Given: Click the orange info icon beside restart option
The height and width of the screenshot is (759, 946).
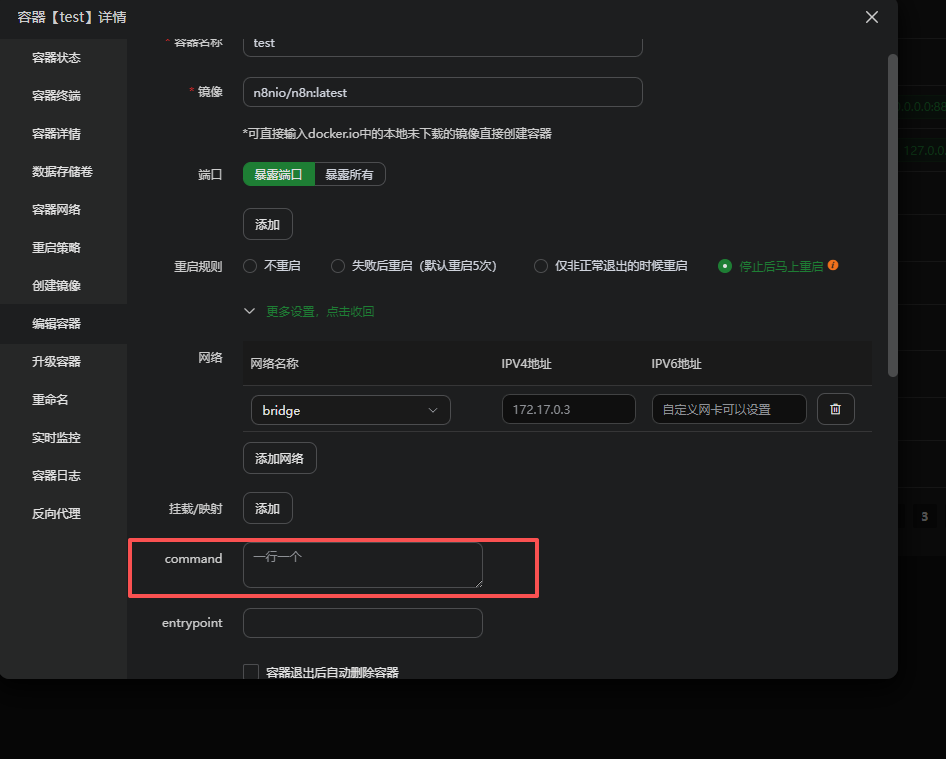Looking at the screenshot, I should click(833, 266).
